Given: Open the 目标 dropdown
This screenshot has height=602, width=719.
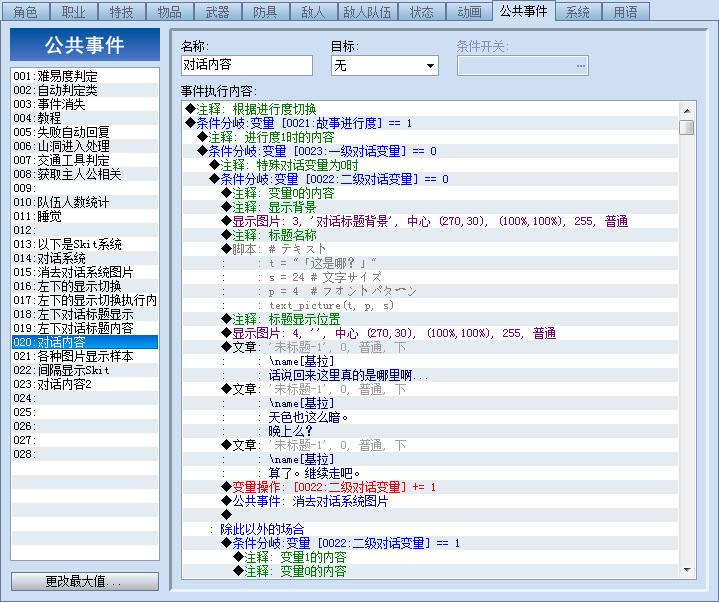Looking at the screenshot, I should click(x=384, y=66).
